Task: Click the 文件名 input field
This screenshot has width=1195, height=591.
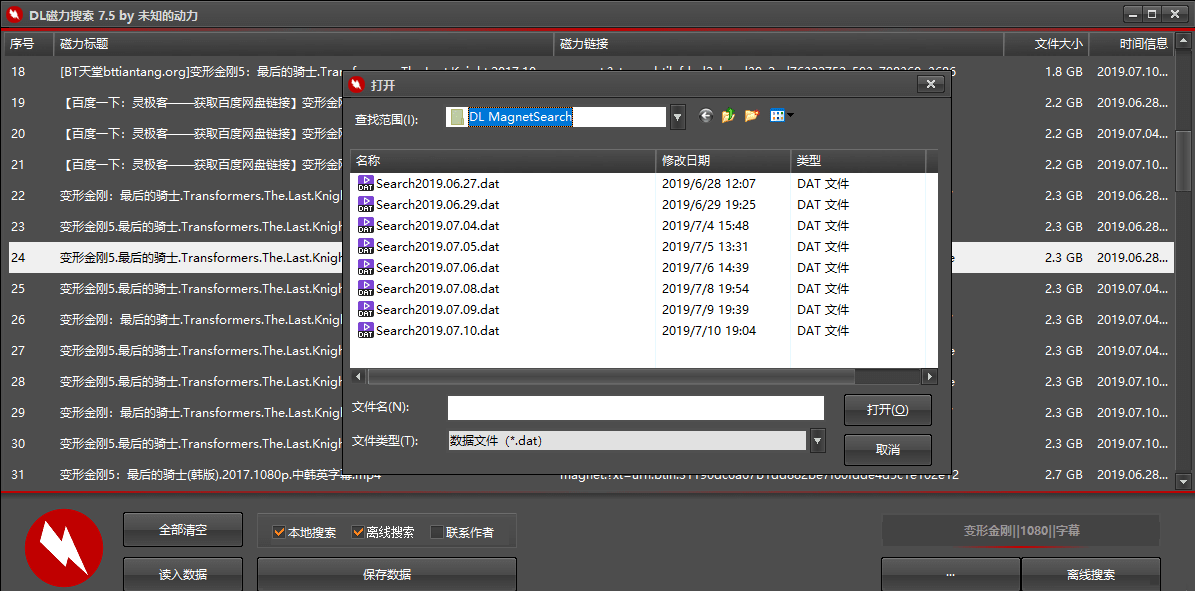Action: [x=636, y=408]
